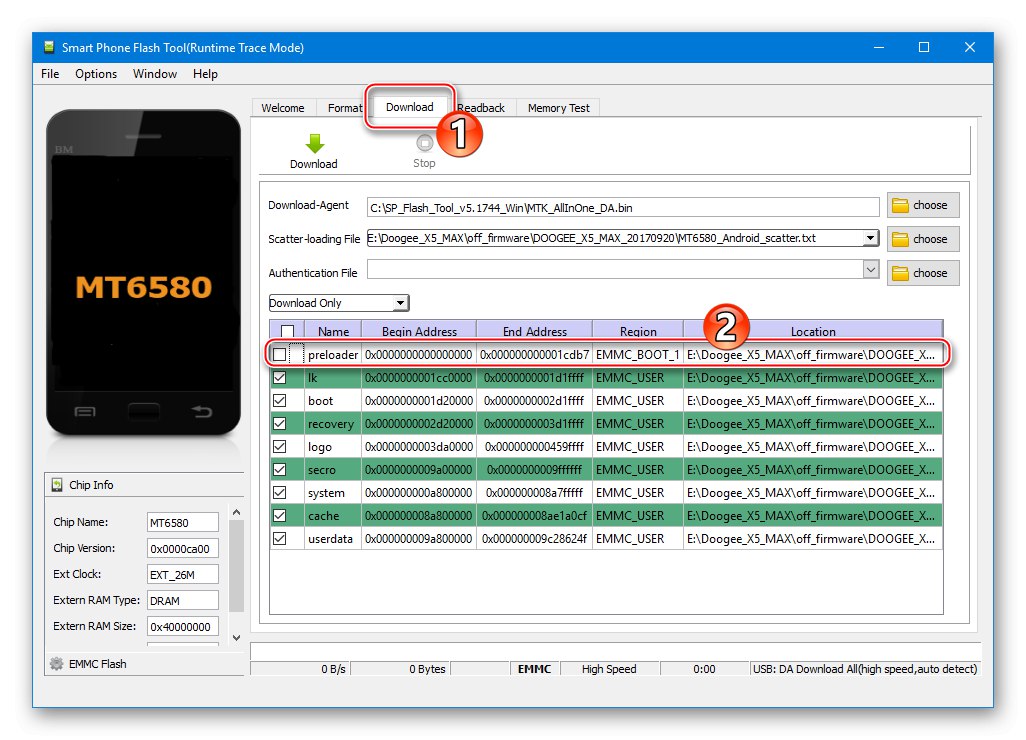Expand the Scatter-loading File dropdown arrow

[x=869, y=239]
